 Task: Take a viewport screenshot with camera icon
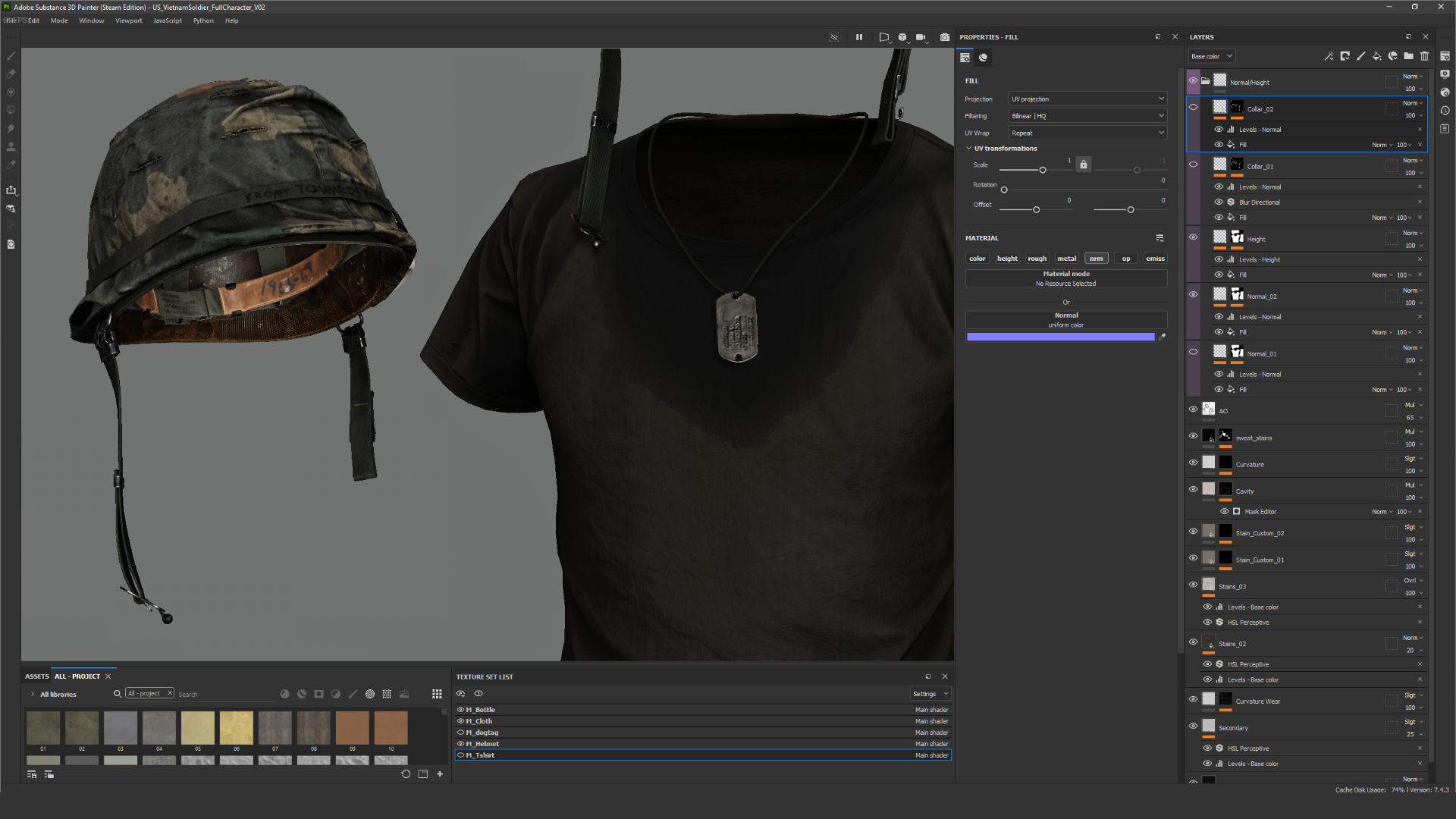pyautogui.click(x=944, y=37)
